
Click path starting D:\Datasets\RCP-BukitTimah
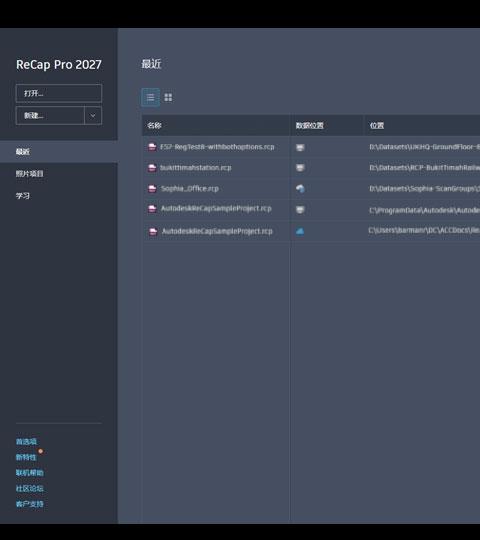(425, 168)
